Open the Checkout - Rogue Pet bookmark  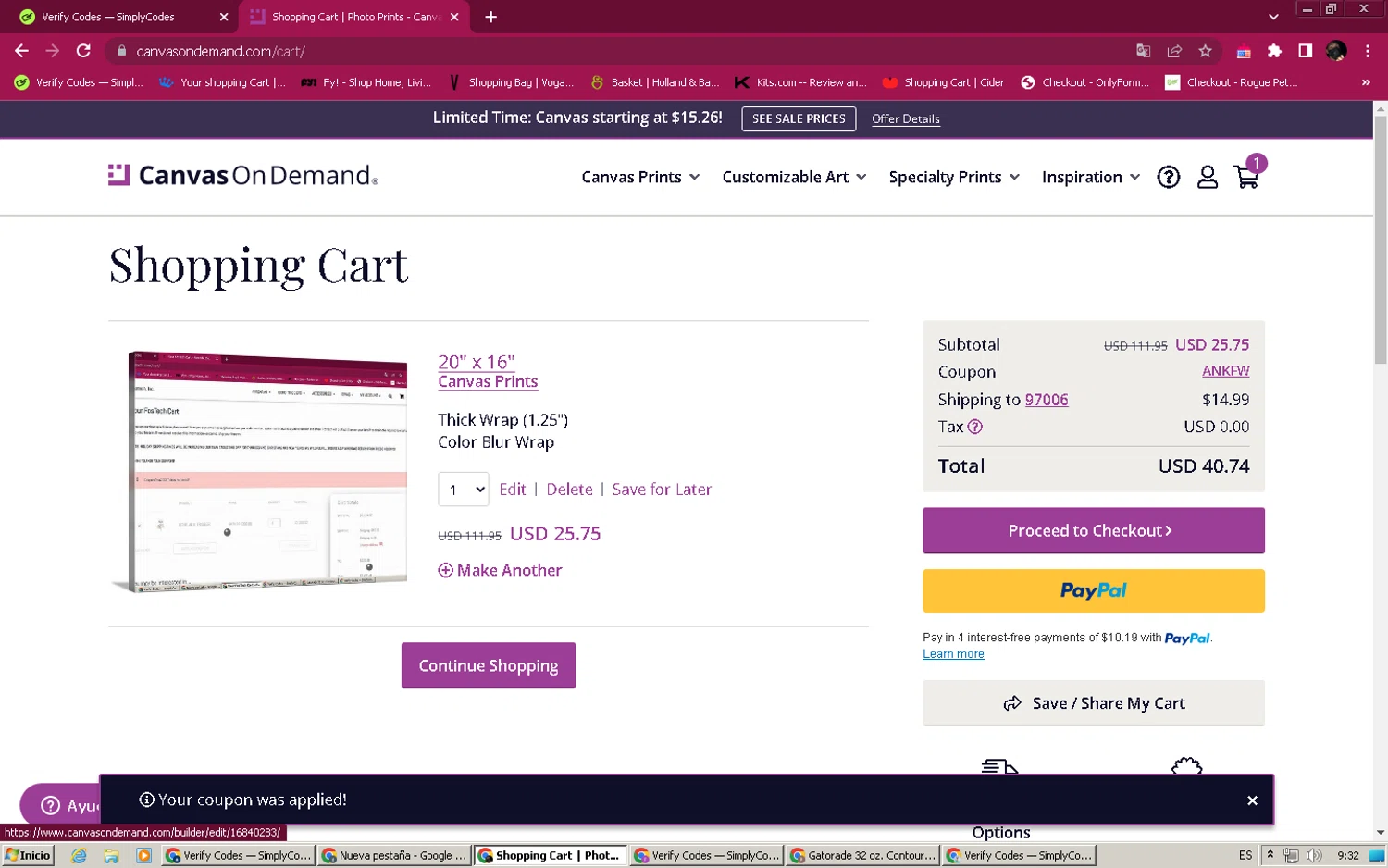pyautogui.click(x=1231, y=82)
